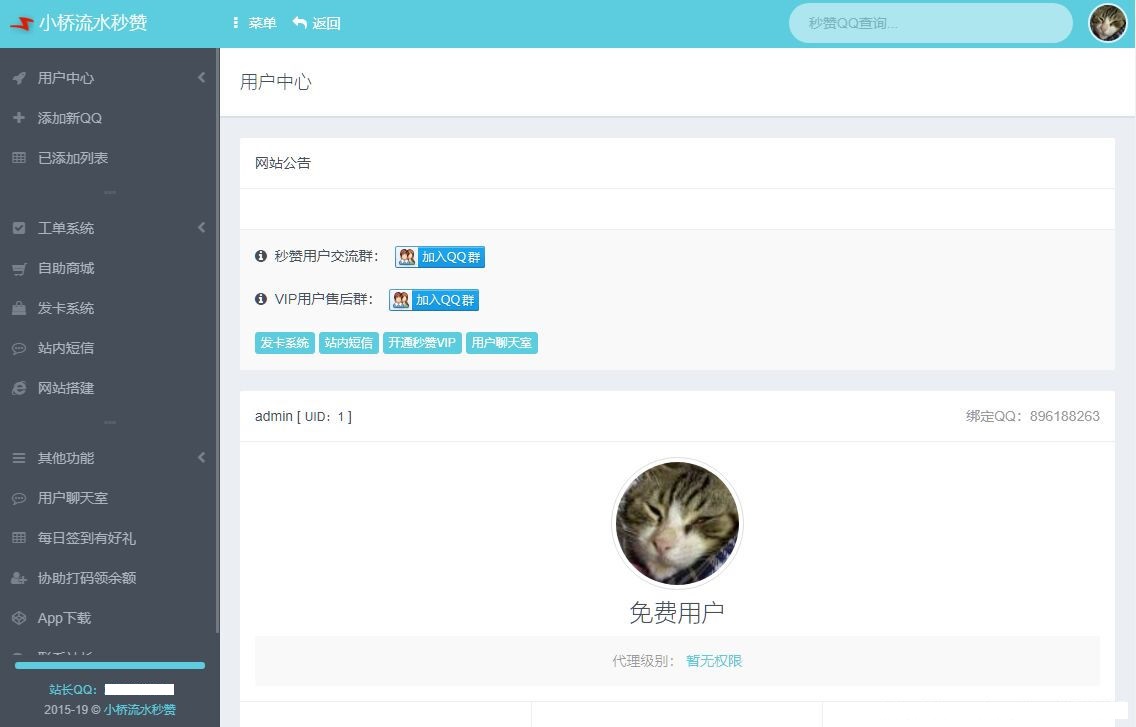Image resolution: width=1136 pixels, height=727 pixels.
Task: Click the 返回 back link in header
Action: (317, 23)
